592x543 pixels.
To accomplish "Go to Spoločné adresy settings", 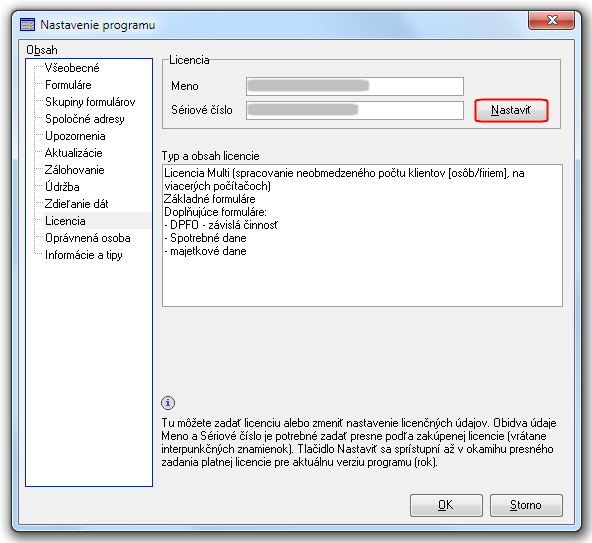I will (x=85, y=119).
